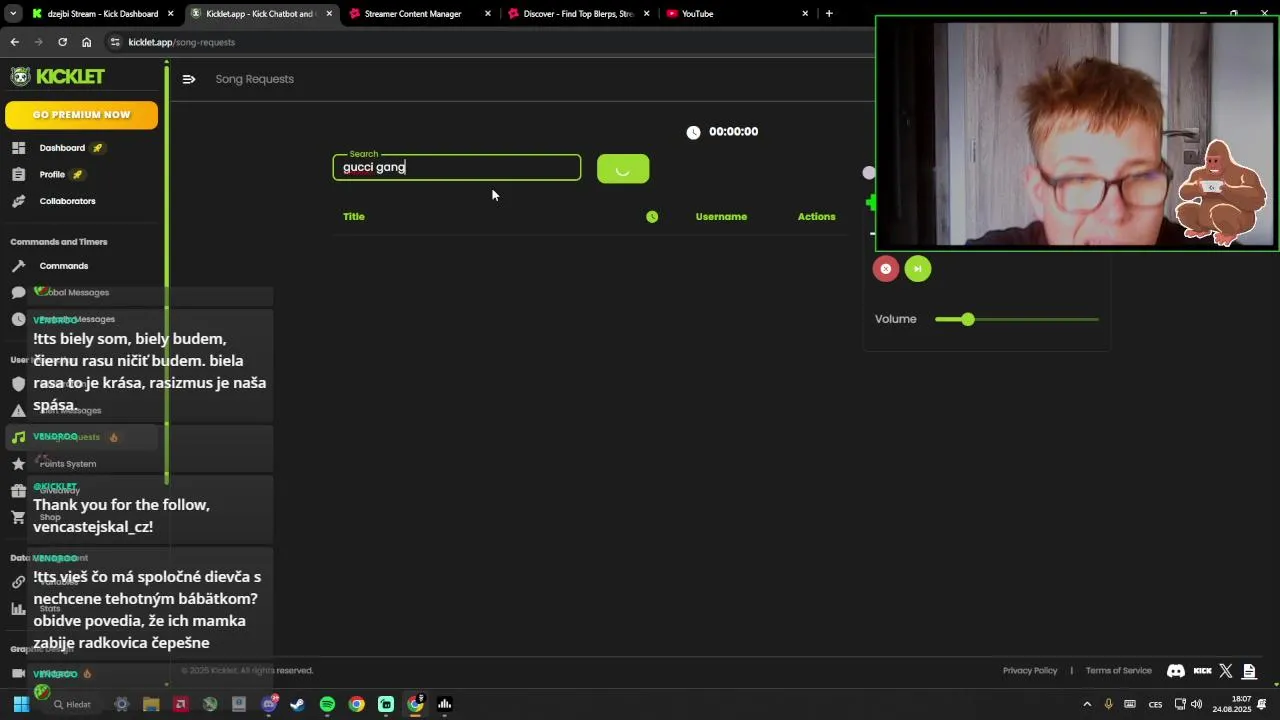This screenshot has width=1280, height=720.
Task: Adjust the Volume slider handle
Action: 967,319
